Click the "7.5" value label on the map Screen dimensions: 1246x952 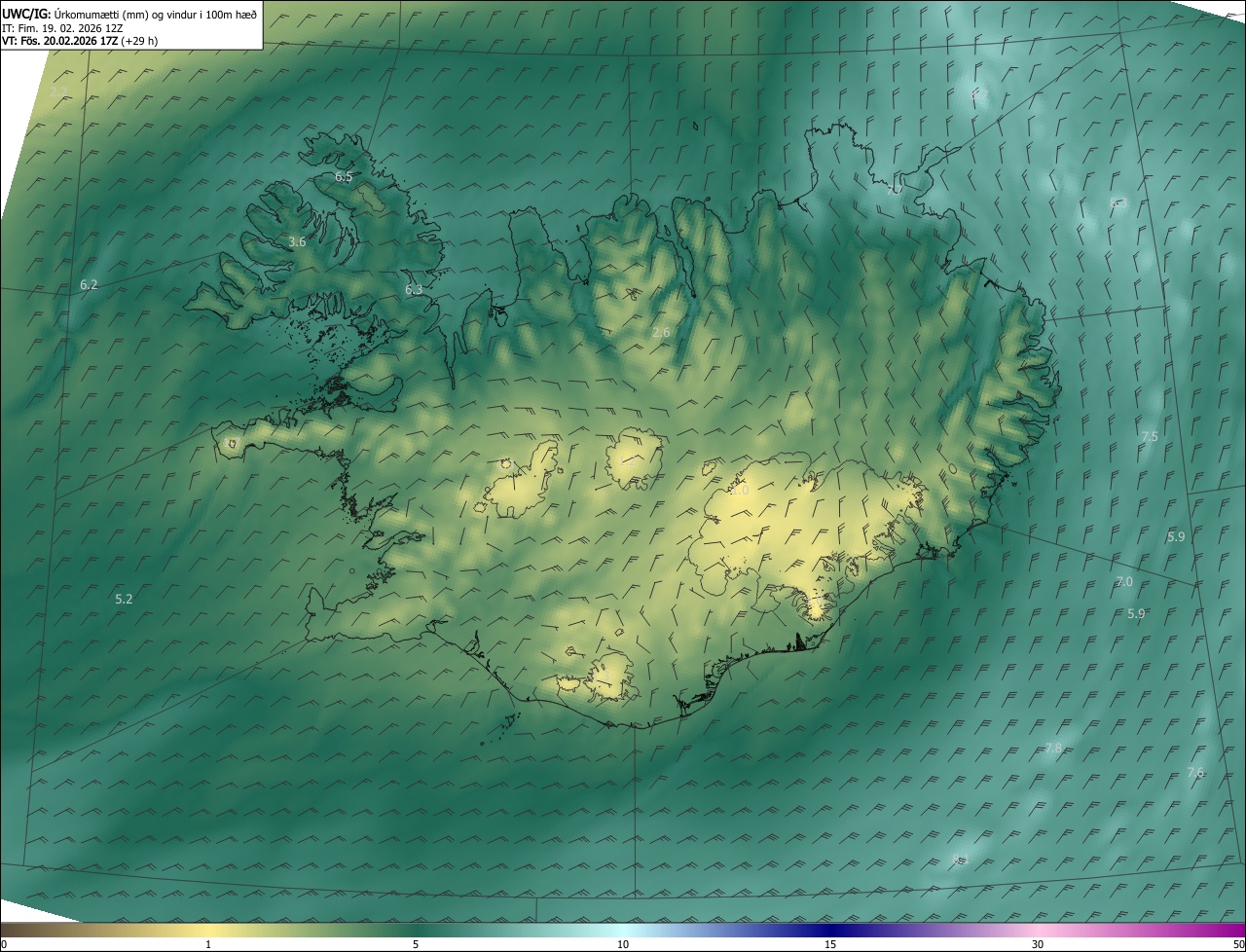1150,437
